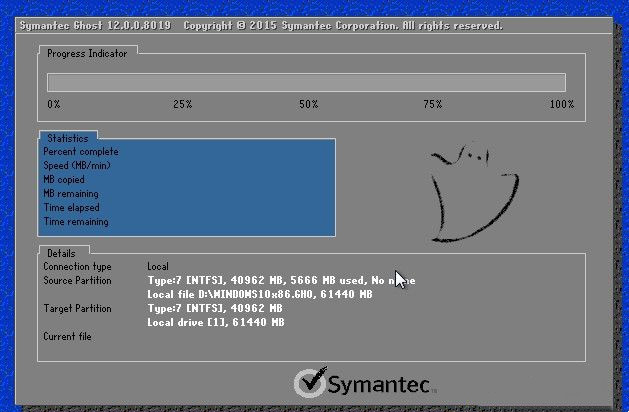
Task: Select the Statistics panel title
Action: pyautogui.click(x=68, y=138)
